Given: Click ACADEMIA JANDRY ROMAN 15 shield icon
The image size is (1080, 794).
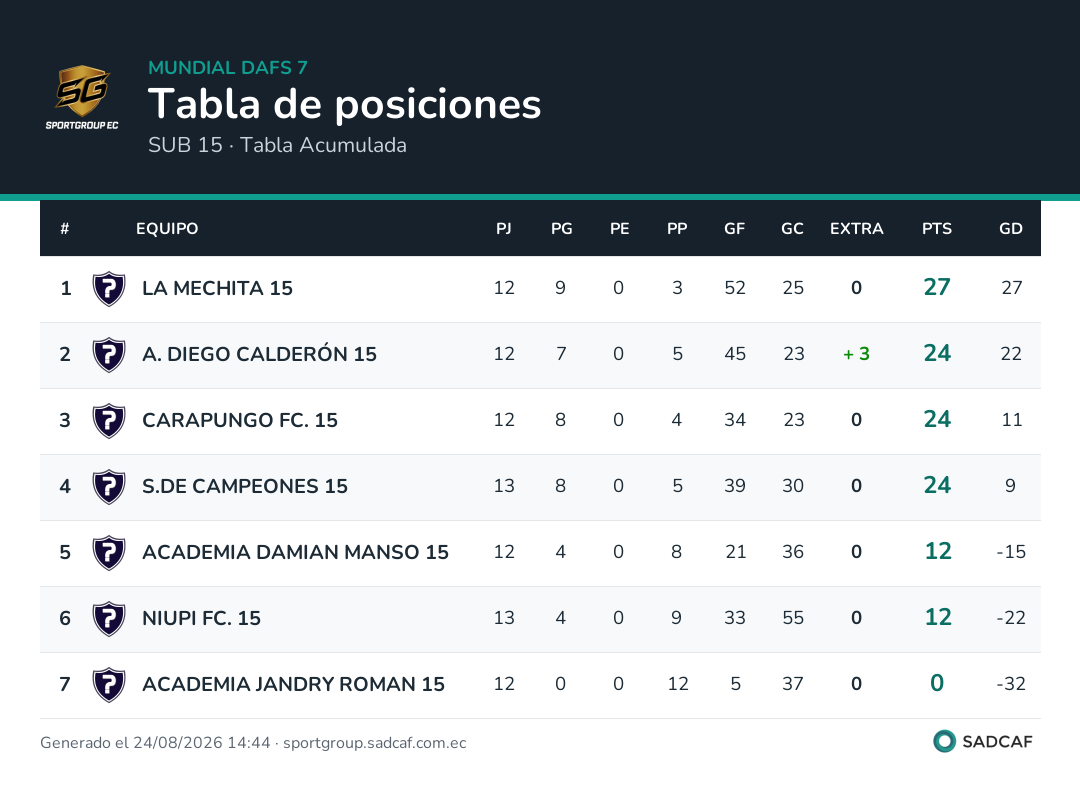Looking at the screenshot, I should [x=109, y=685].
